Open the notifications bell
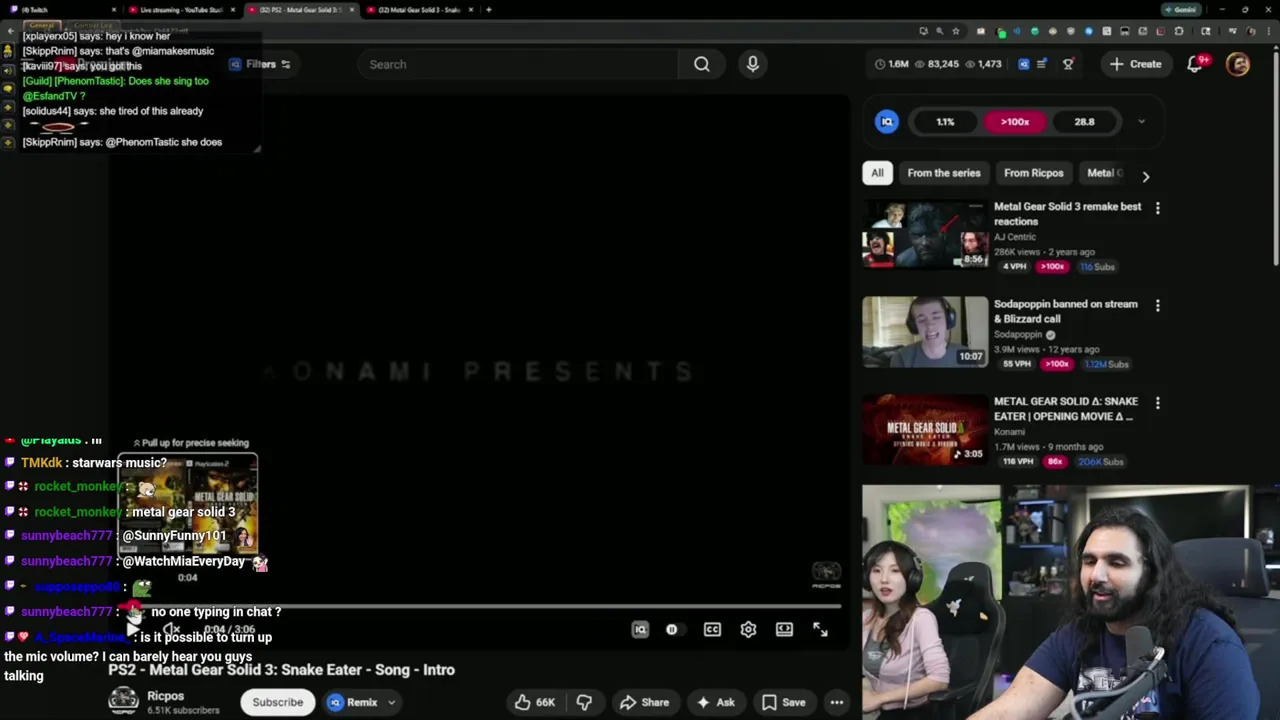The image size is (1280, 720). tap(1195, 64)
